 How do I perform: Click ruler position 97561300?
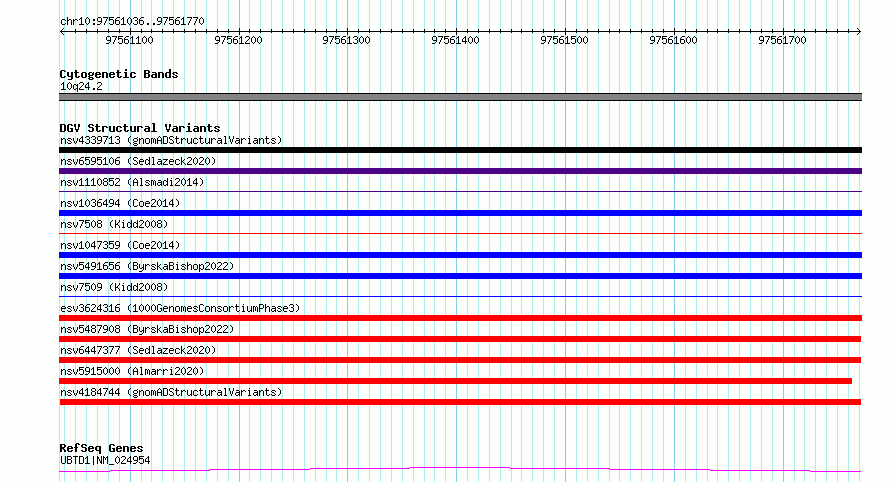[x=346, y=40]
